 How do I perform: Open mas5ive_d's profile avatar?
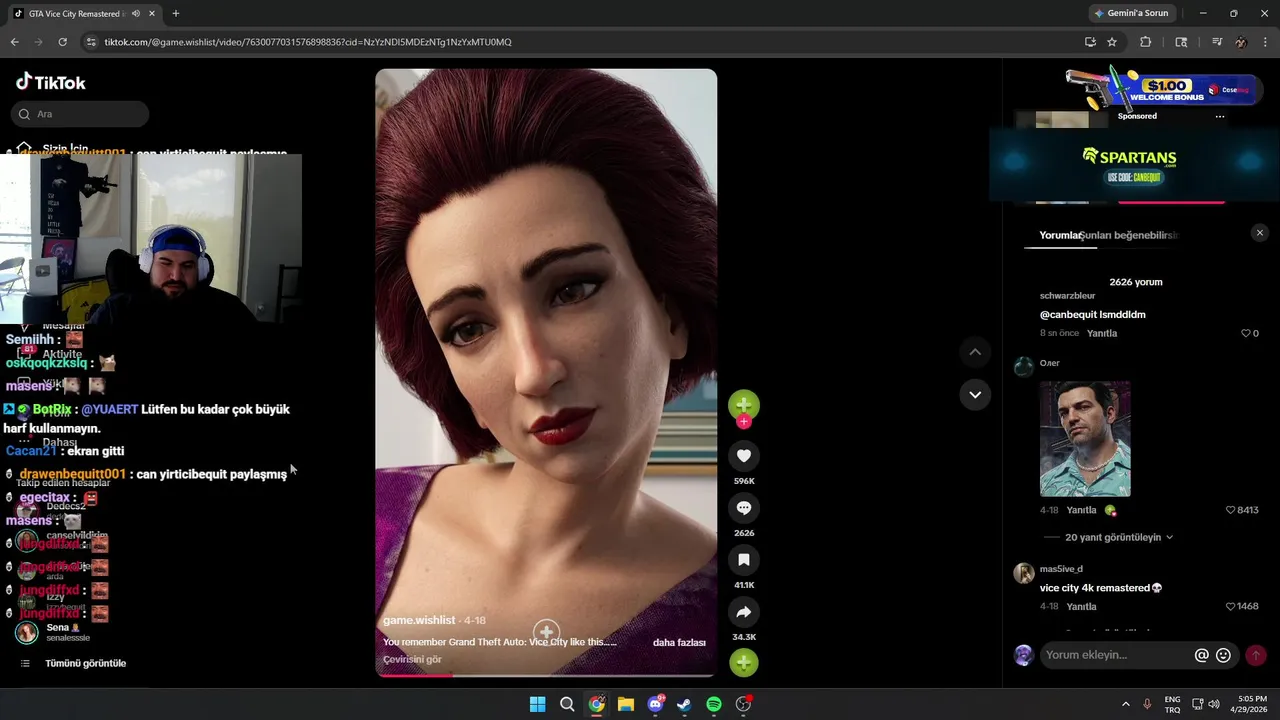click(1024, 573)
